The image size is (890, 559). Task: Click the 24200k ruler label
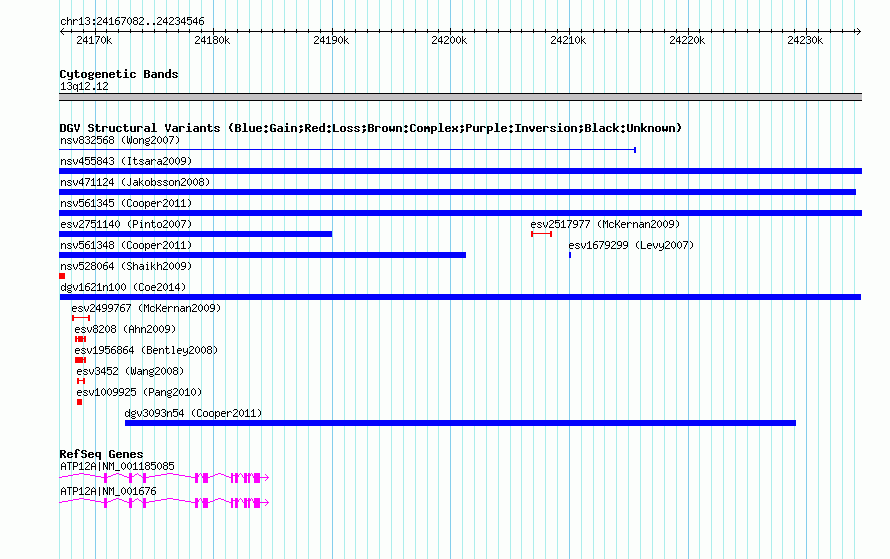click(x=450, y=40)
